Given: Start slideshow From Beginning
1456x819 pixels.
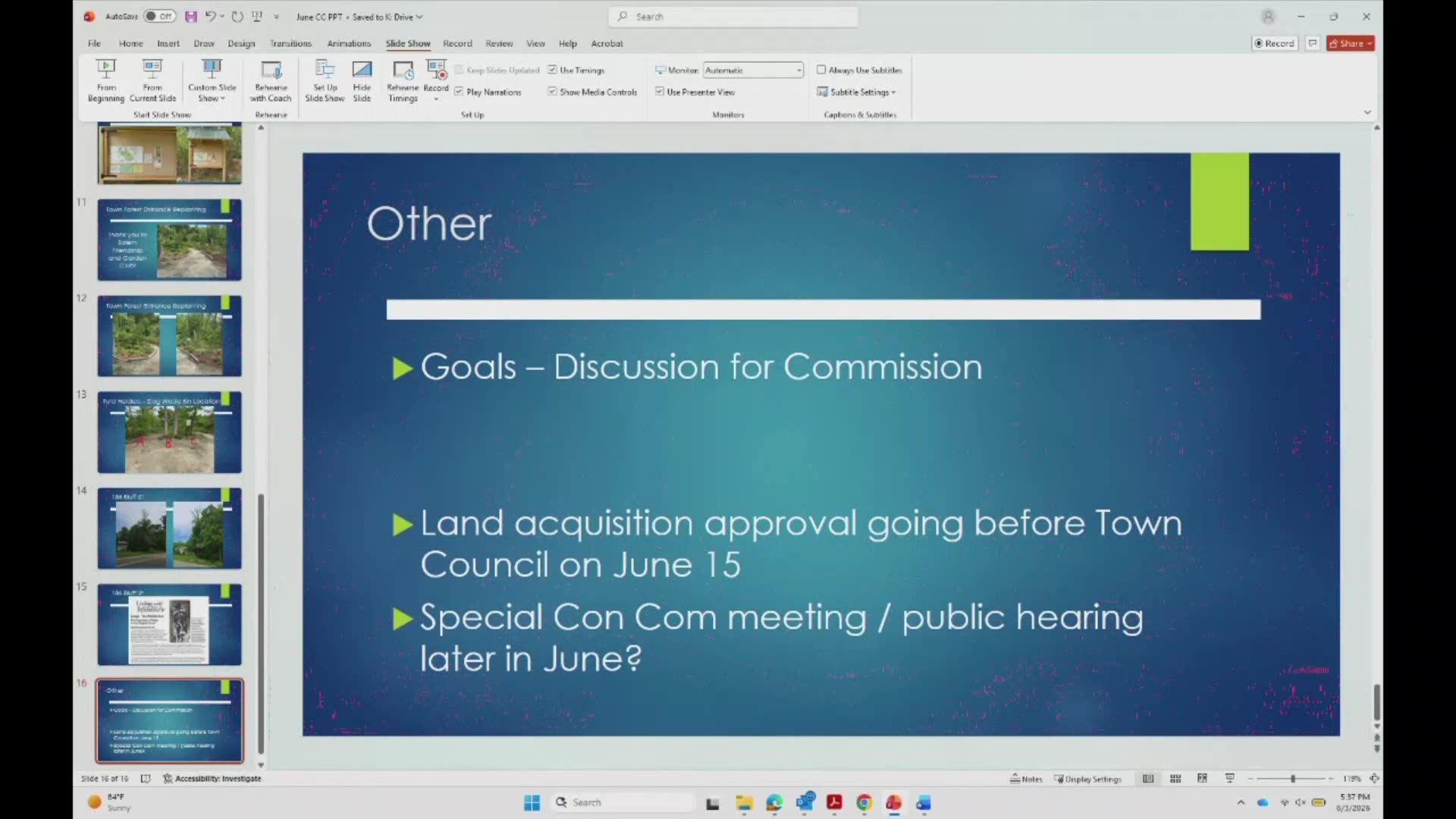Looking at the screenshot, I should pos(106,81).
